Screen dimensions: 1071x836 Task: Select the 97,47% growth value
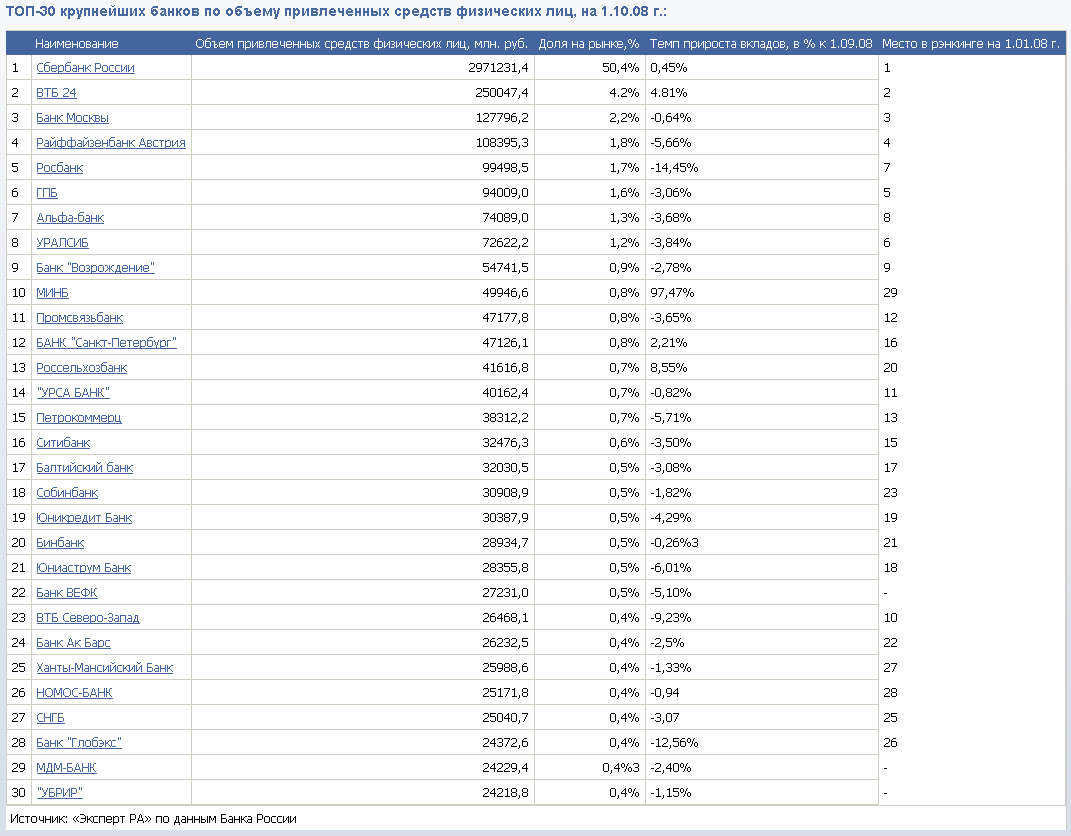pyautogui.click(x=672, y=292)
